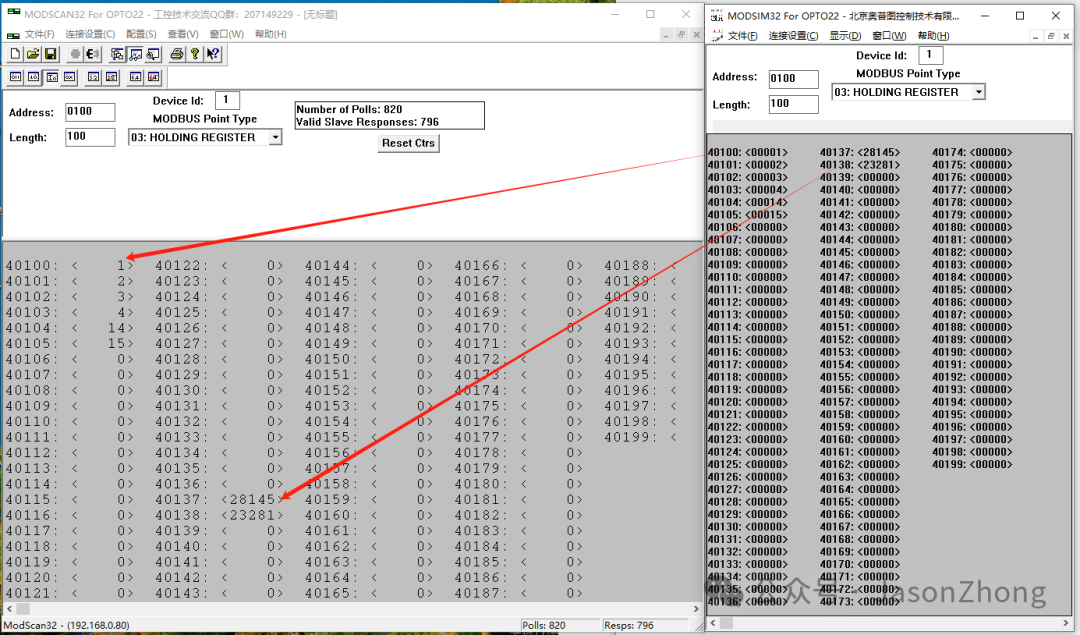Toggle the 64-bit double format

tap(151, 77)
